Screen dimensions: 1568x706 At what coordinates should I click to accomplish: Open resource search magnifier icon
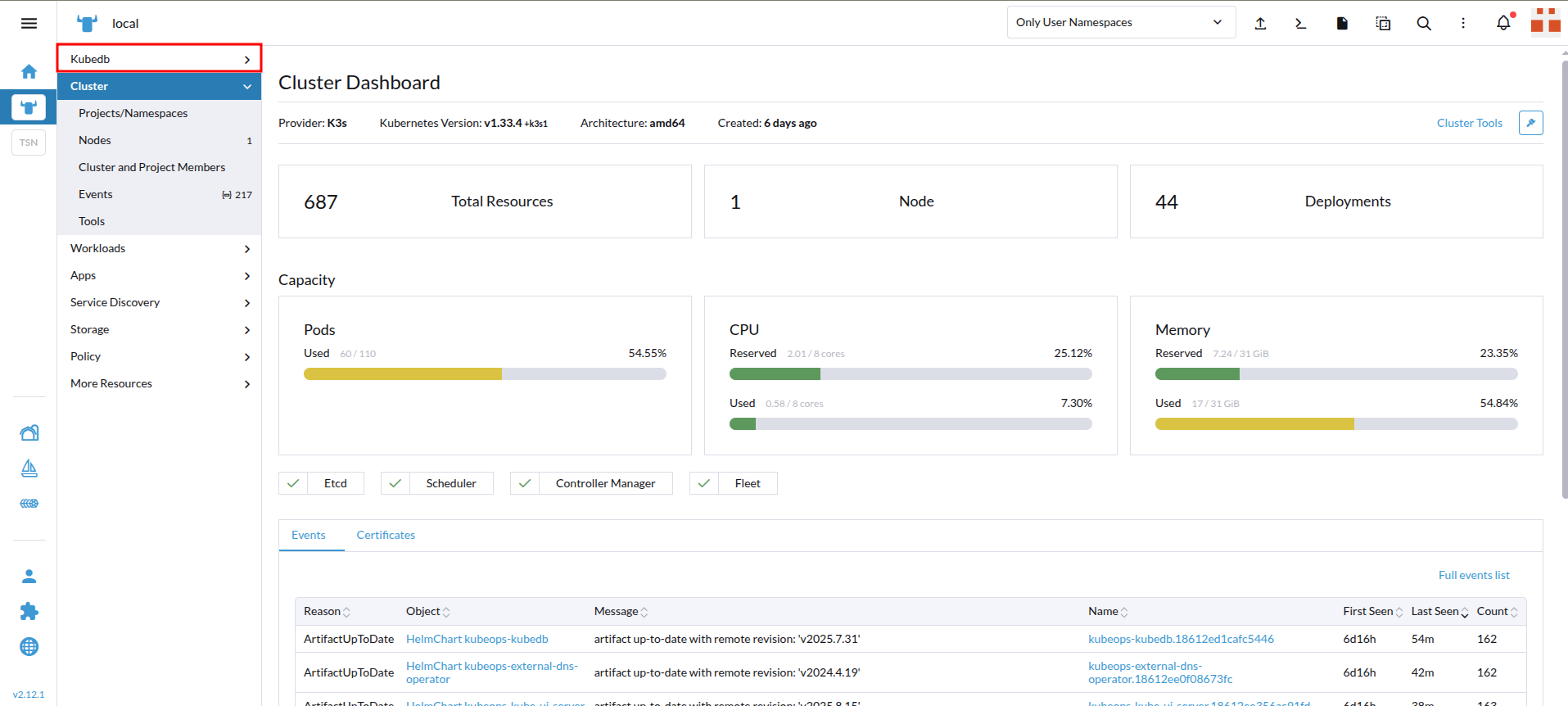(x=1424, y=23)
